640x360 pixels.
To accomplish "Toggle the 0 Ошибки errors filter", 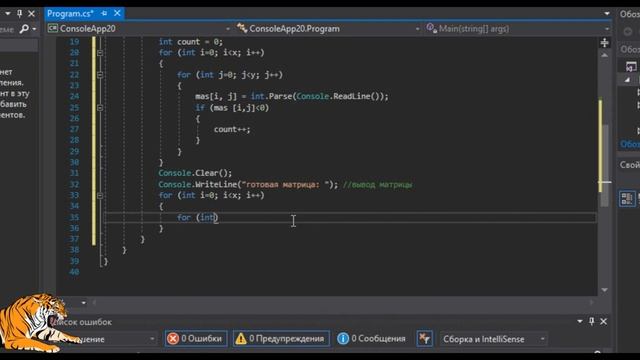I will [x=196, y=338].
